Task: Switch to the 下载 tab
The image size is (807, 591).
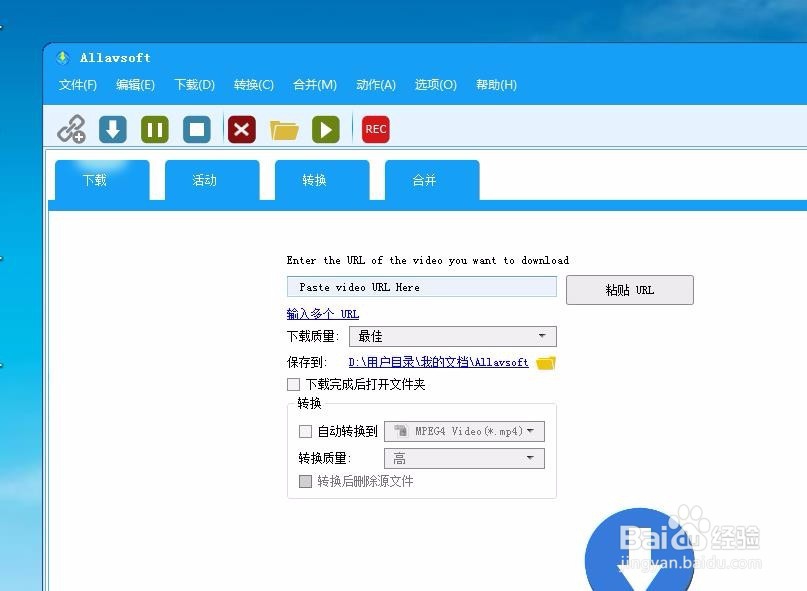Action: tap(102, 180)
